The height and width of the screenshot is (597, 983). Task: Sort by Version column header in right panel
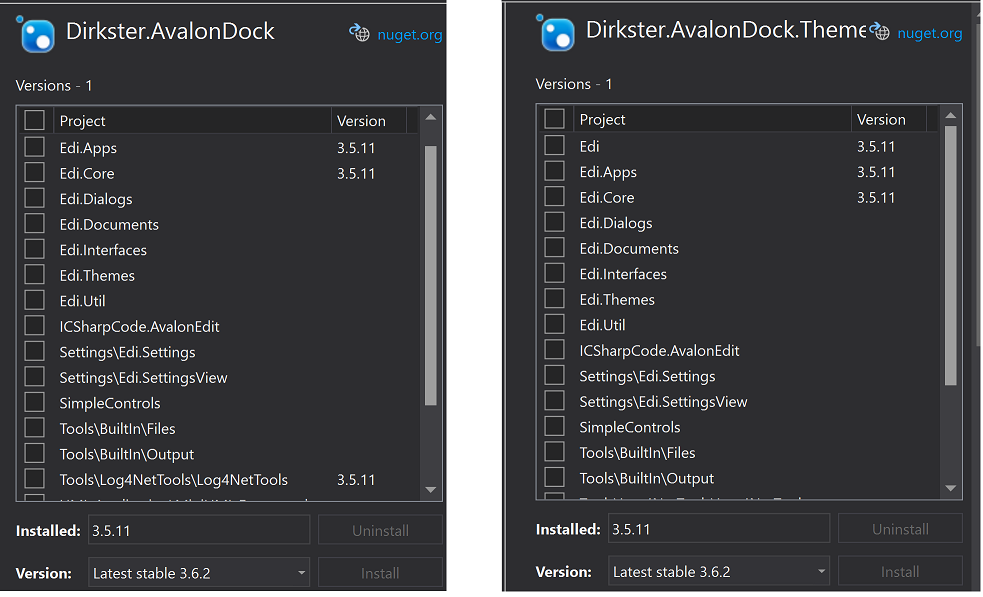pyautogui.click(x=888, y=119)
